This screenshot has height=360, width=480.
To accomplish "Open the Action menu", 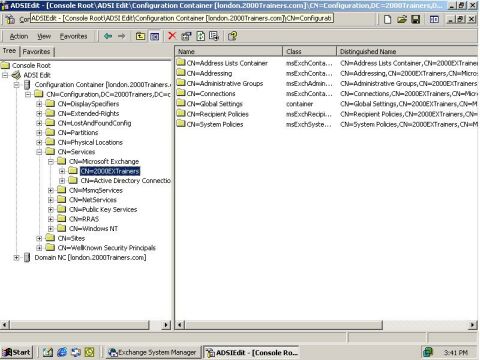I will (19, 36).
